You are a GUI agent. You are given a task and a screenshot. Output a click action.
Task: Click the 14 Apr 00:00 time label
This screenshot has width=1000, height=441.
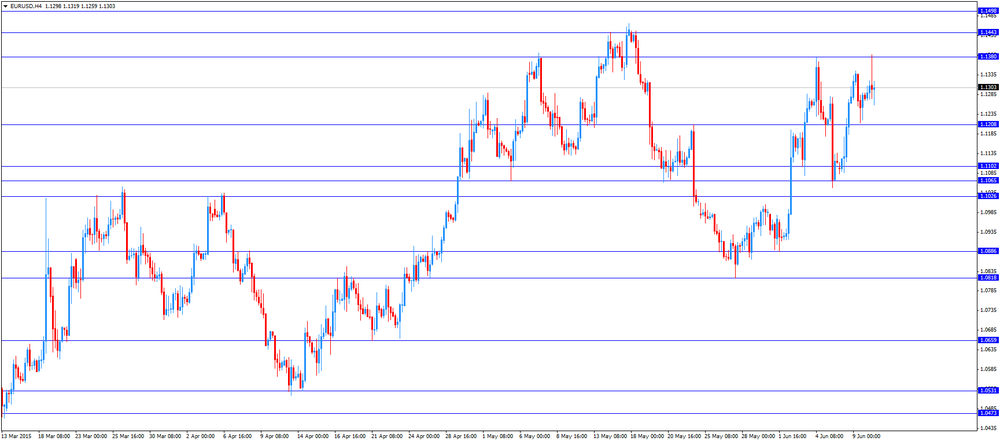[x=313, y=436]
